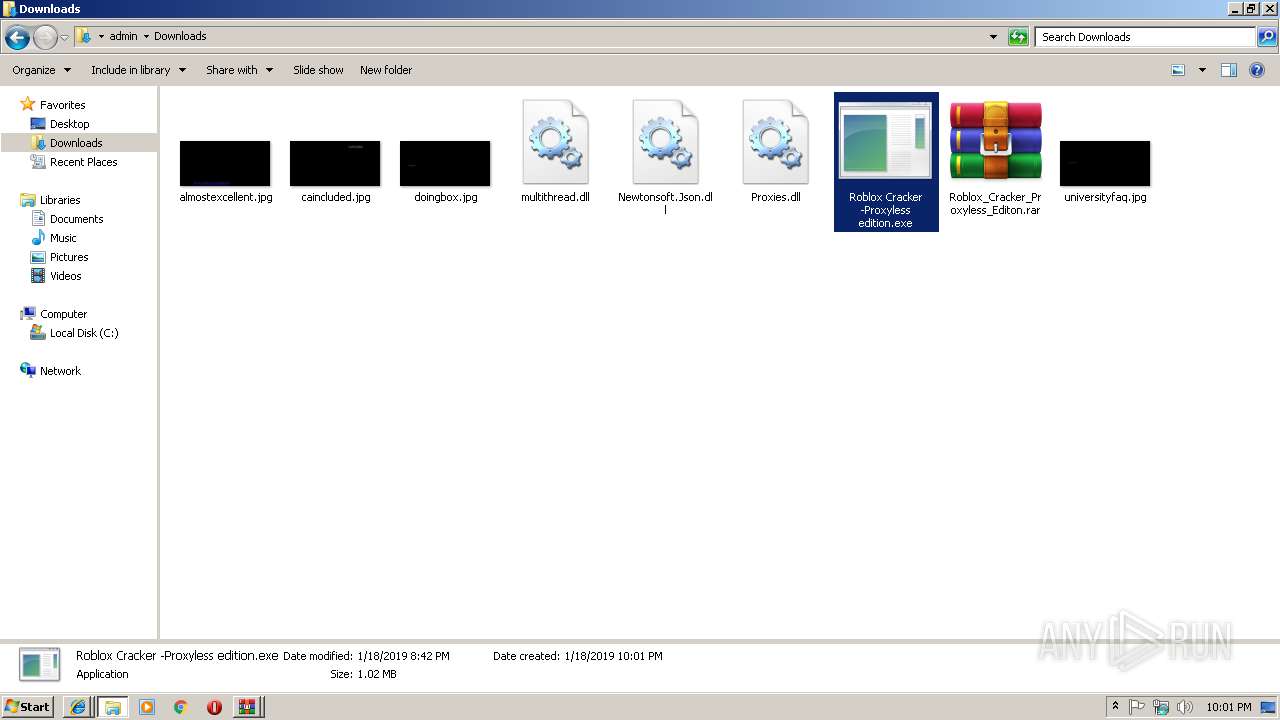Open the Action Center flag icon
1280x720 pixels.
pos(1138,707)
